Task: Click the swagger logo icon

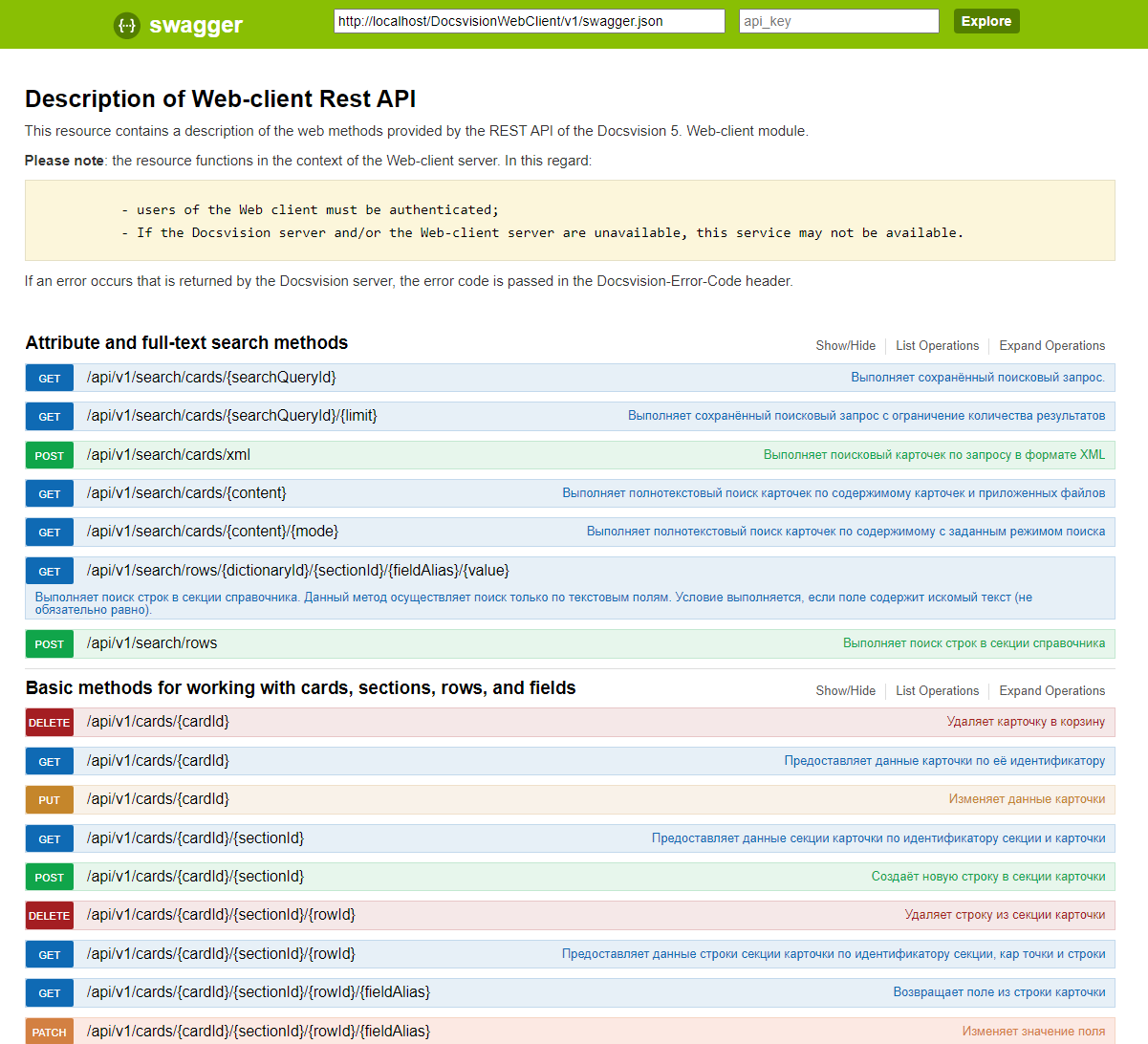Action: click(126, 25)
